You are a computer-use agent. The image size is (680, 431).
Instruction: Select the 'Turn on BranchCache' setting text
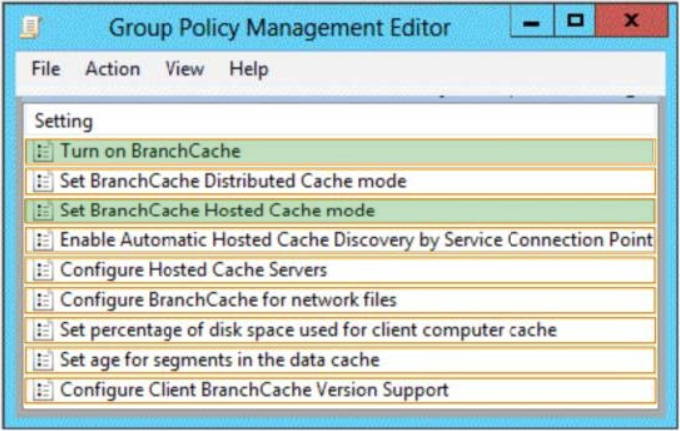coord(150,151)
